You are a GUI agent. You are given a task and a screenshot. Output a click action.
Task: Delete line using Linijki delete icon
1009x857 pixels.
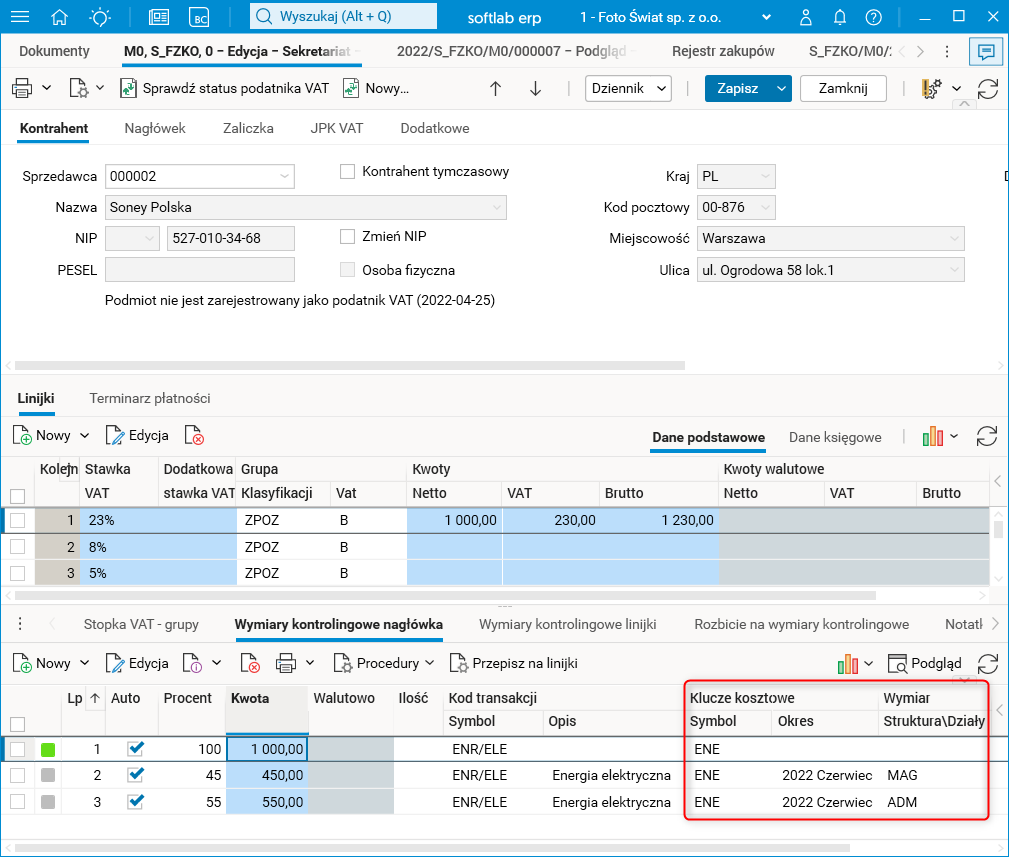tap(194, 436)
